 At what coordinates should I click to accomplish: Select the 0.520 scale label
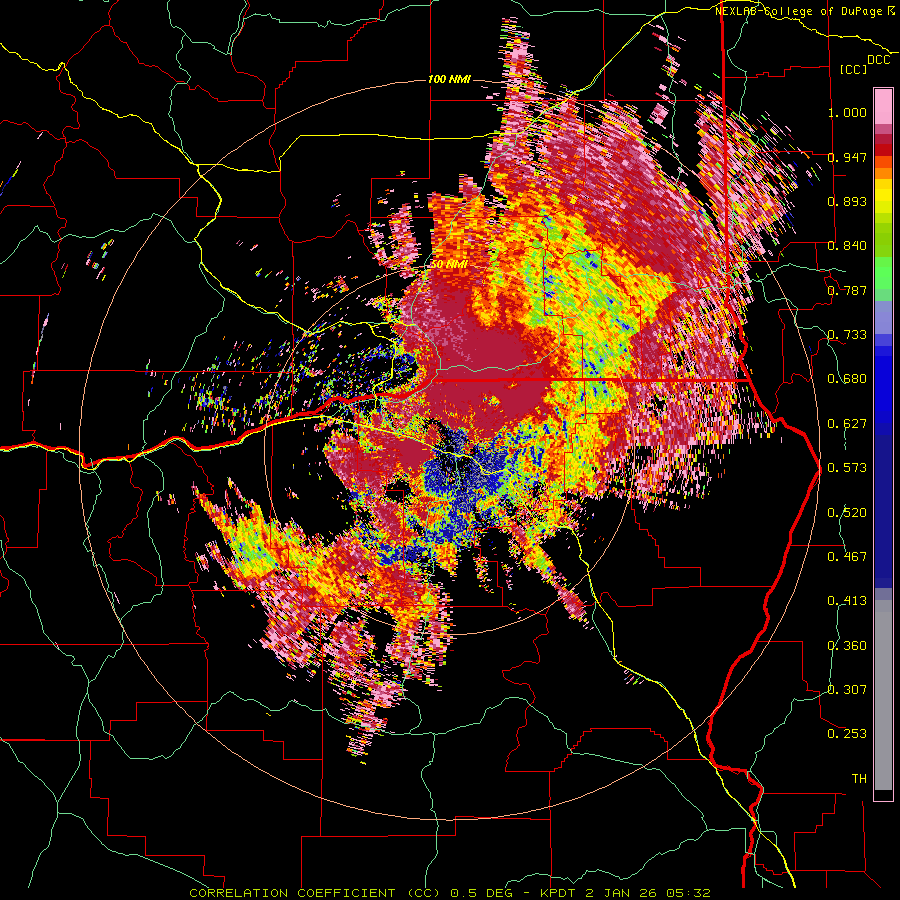(847, 512)
